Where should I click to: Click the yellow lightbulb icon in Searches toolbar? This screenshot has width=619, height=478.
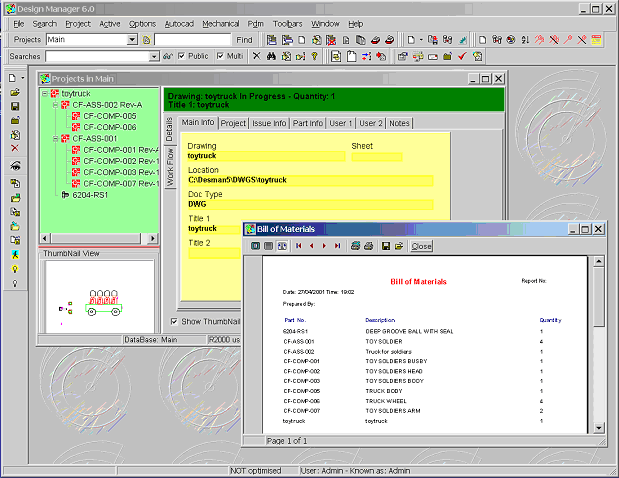click(314, 56)
